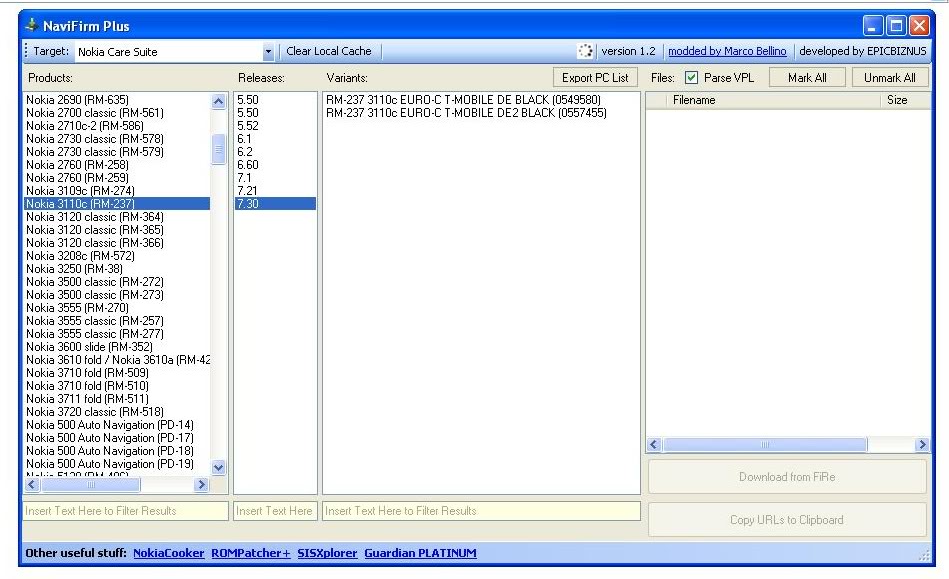Click the Products filter text field

point(125,511)
